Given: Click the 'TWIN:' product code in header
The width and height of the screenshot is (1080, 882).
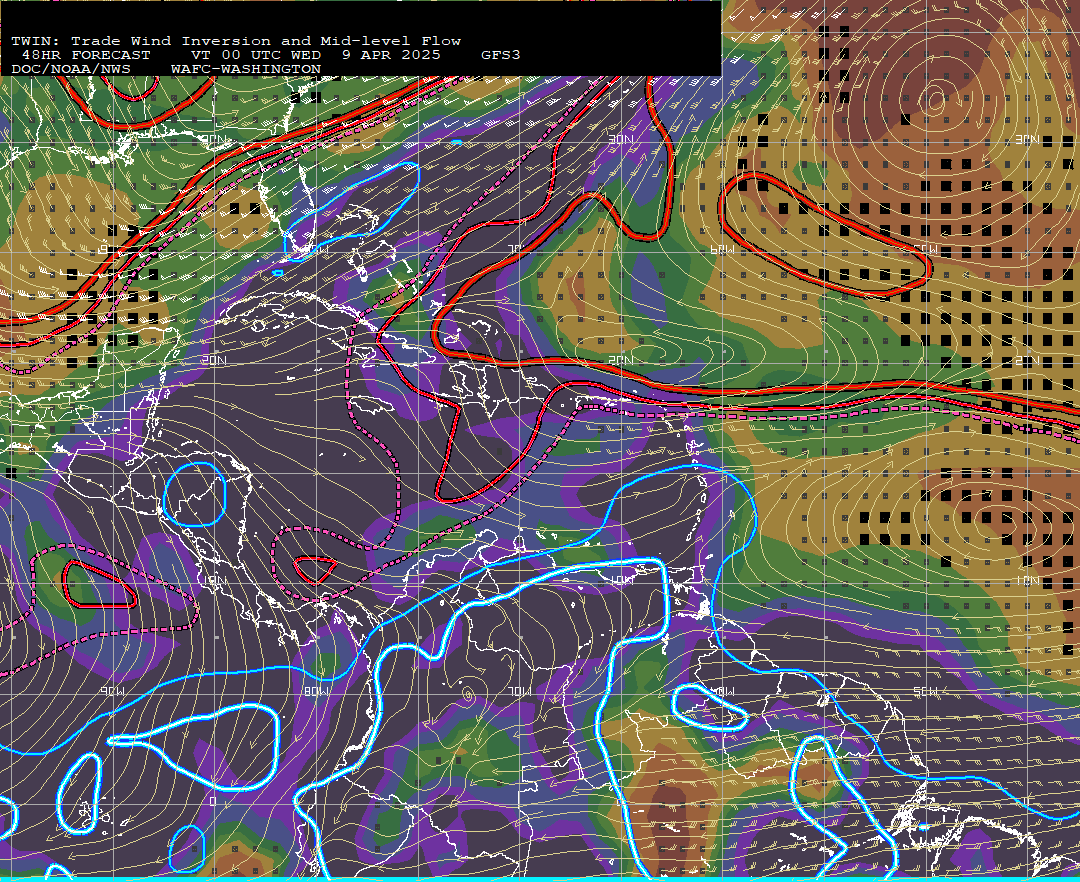Looking at the screenshot, I should (36, 41).
